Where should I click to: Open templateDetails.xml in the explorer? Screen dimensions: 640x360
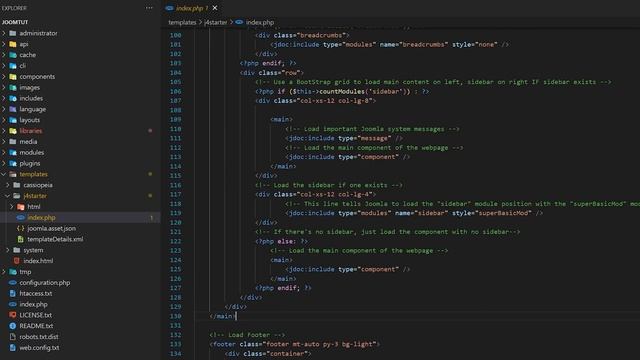point(55,239)
